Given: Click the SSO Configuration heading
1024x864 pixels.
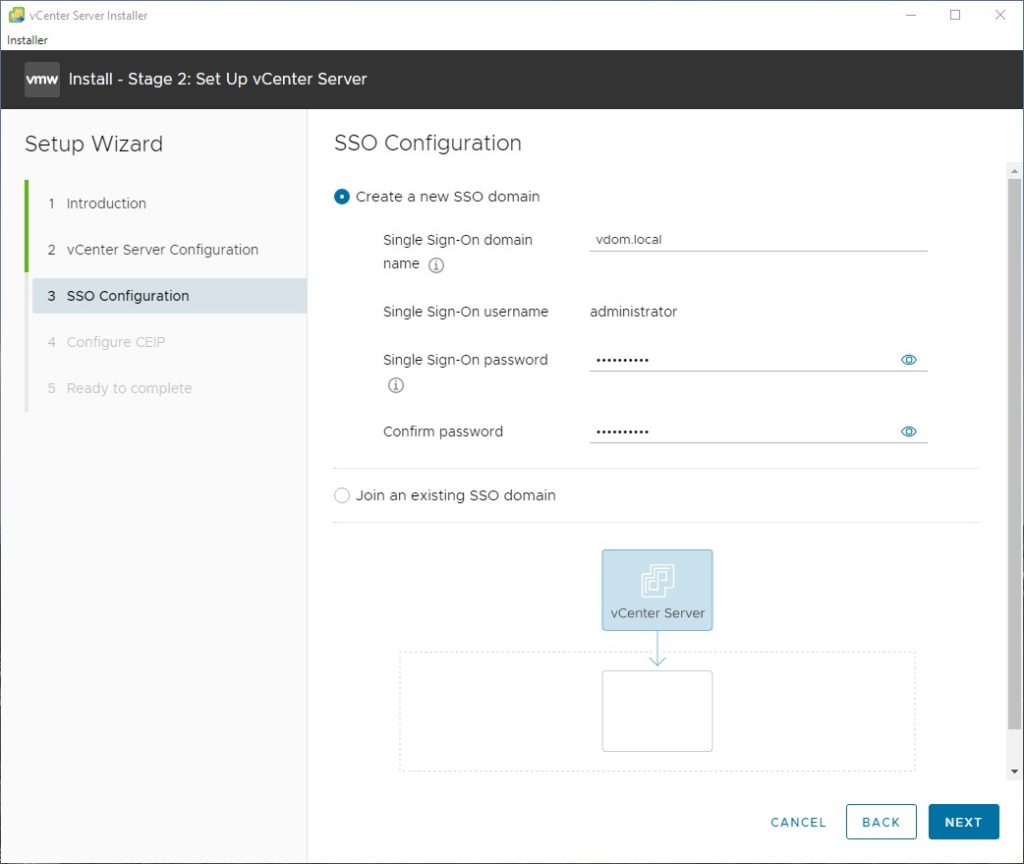Looking at the screenshot, I should point(428,143).
